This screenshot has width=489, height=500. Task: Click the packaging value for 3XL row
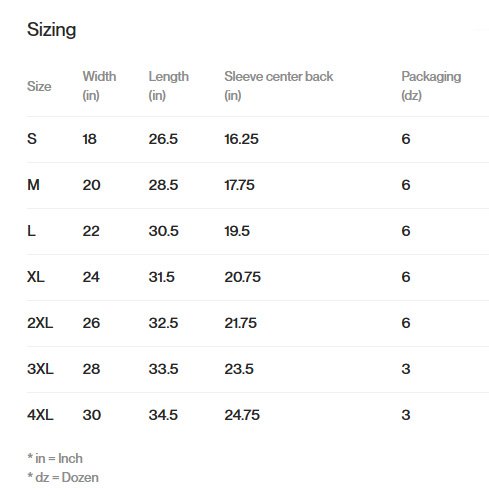click(406, 369)
